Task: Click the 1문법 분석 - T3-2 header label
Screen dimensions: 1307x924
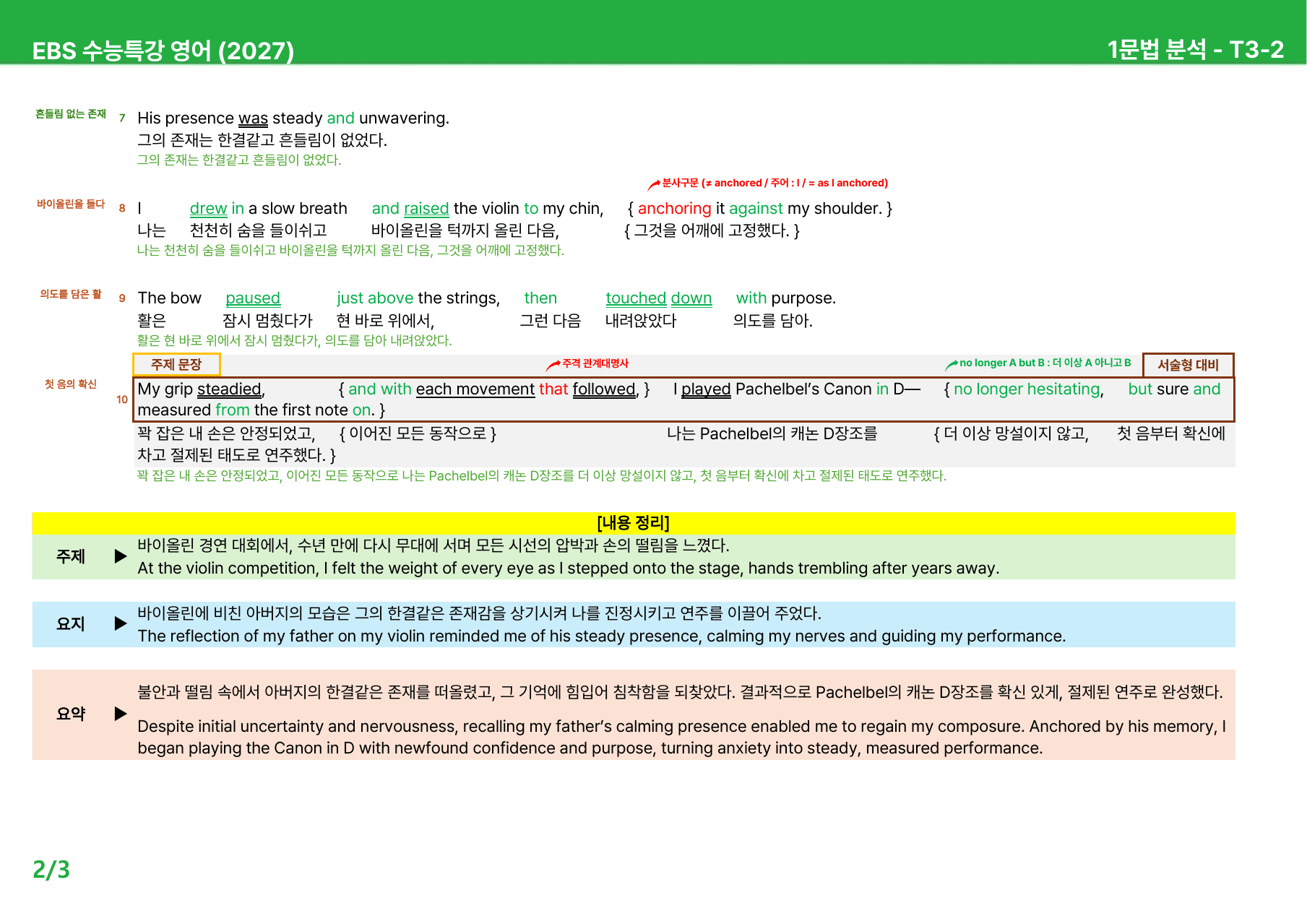Action: tap(1195, 49)
